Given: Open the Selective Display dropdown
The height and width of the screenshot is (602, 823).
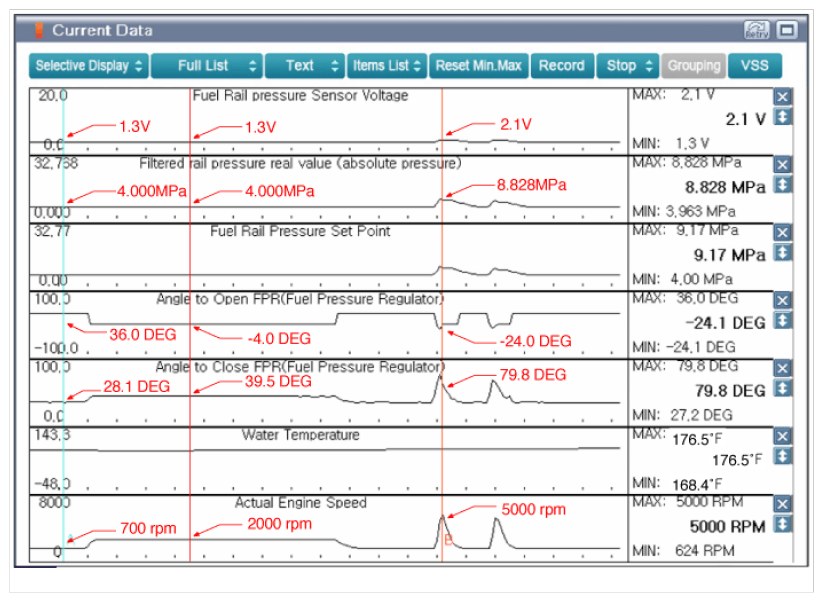Looking at the screenshot, I should [89, 66].
